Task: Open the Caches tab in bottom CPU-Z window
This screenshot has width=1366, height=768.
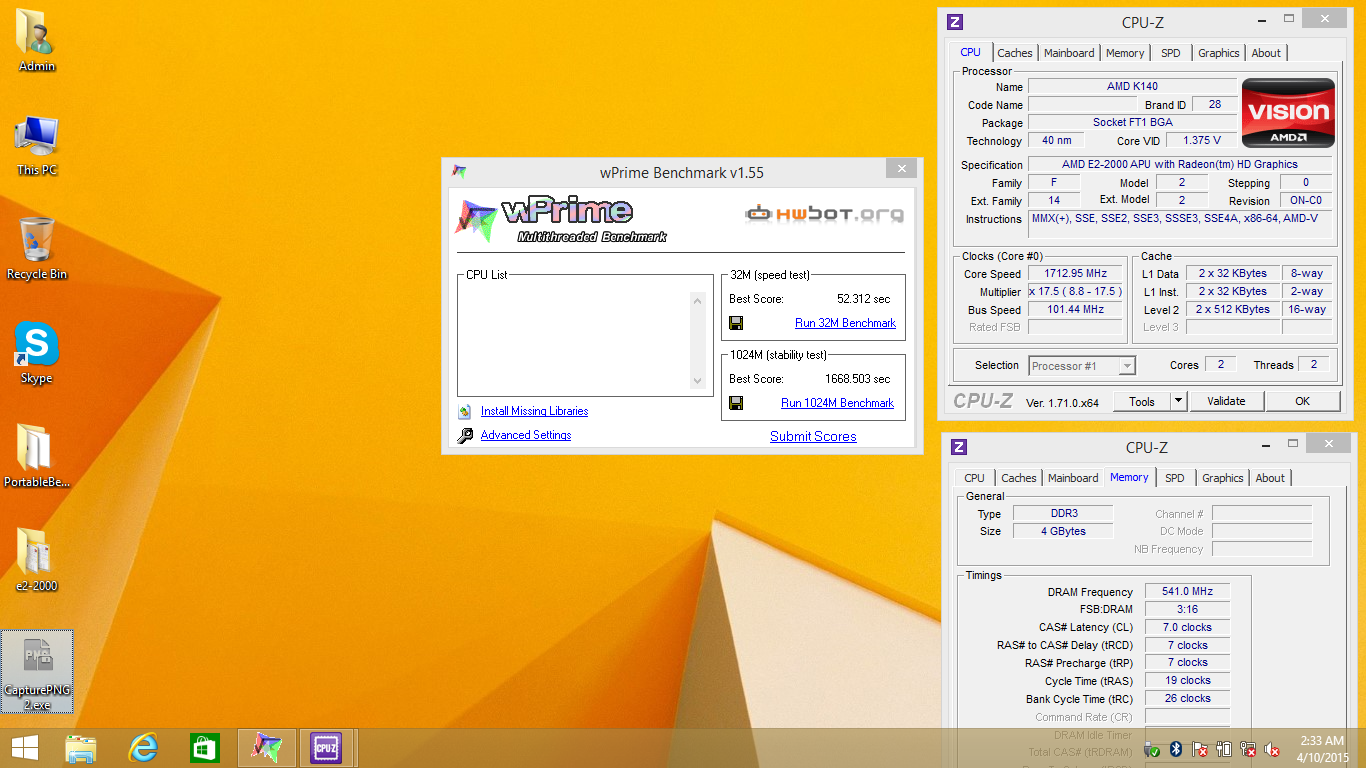Action: [x=1019, y=478]
